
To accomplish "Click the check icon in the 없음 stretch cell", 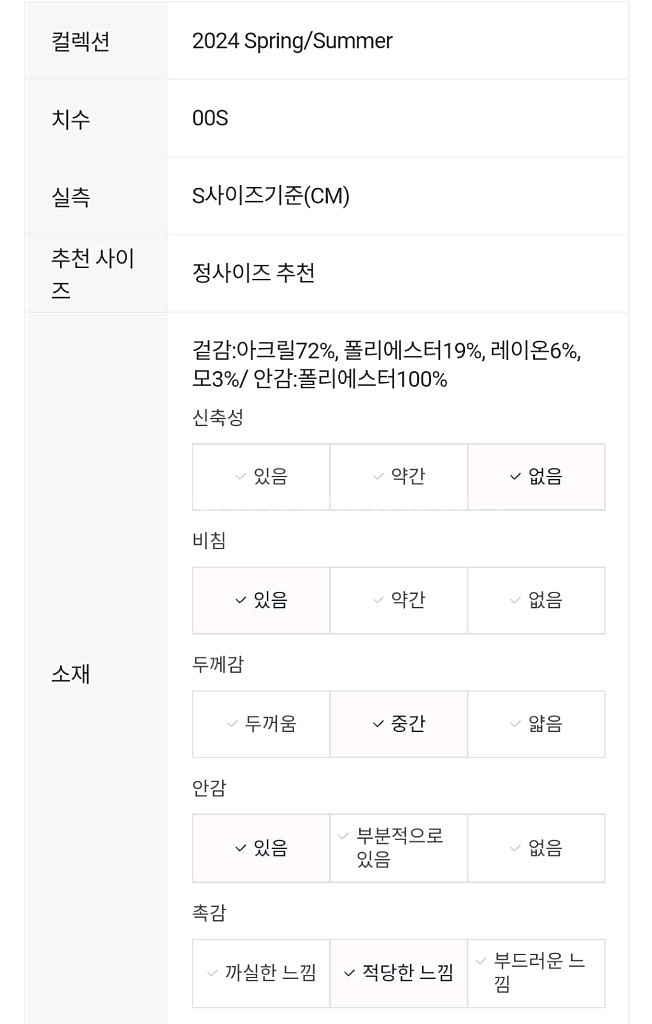I will pyautogui.click(x=513, y=478).
